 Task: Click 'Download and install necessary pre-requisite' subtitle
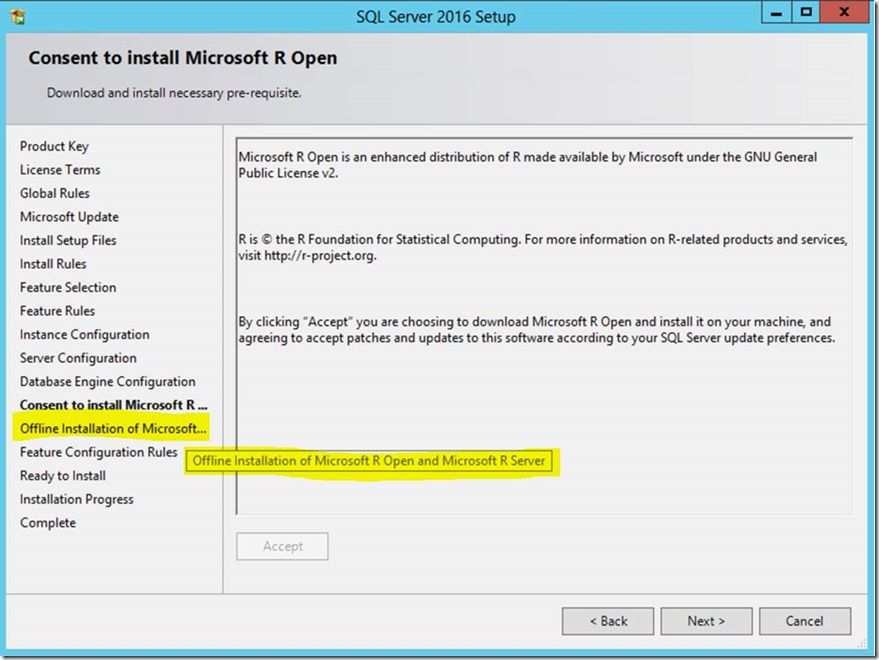174,93
